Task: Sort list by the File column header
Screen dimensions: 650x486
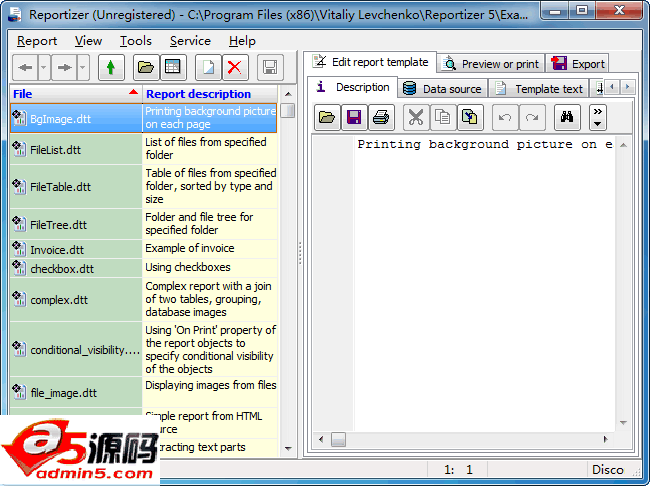Action: 76,94
